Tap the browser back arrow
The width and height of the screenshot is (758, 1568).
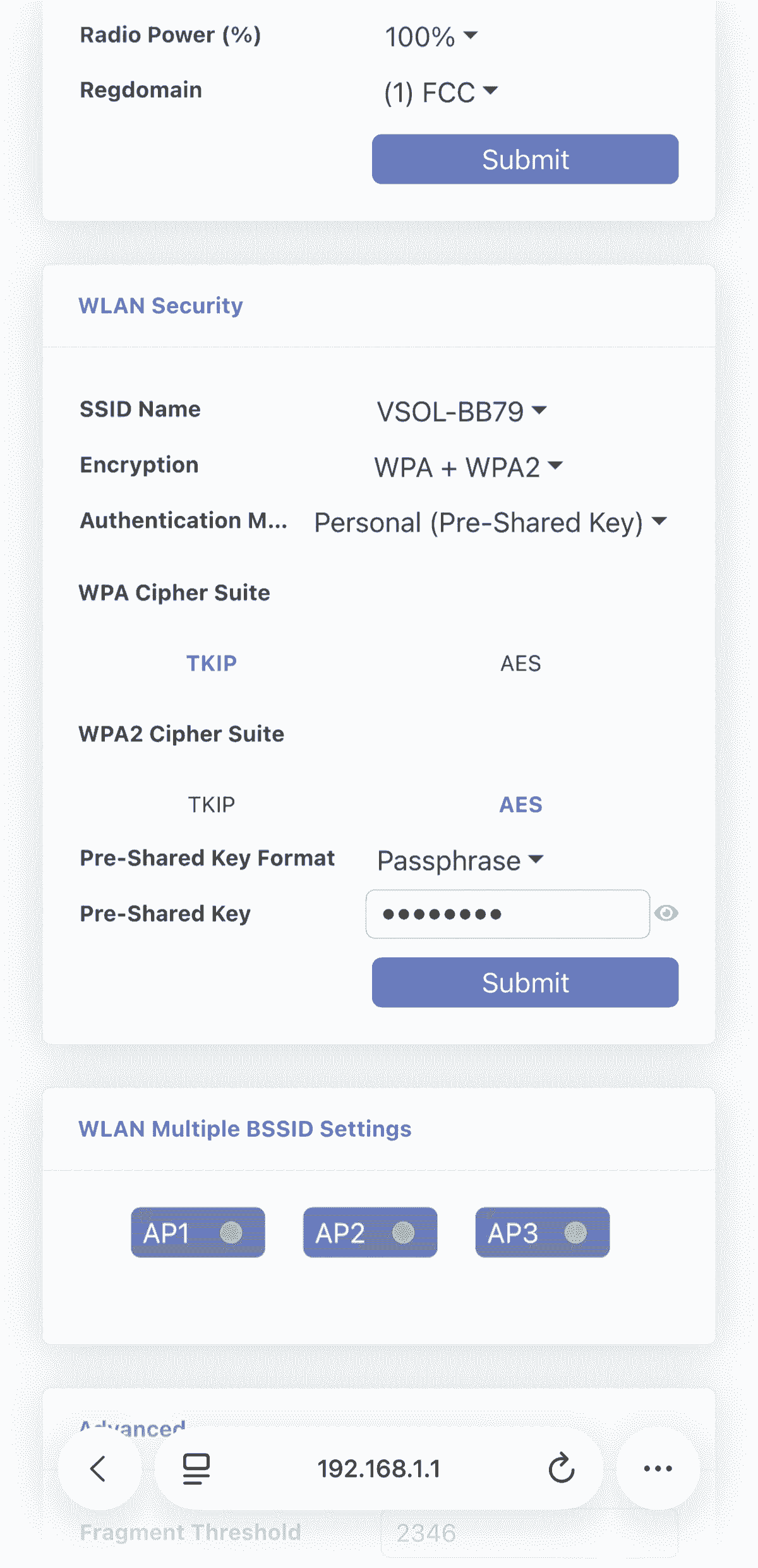click(x=99, y=1469)
